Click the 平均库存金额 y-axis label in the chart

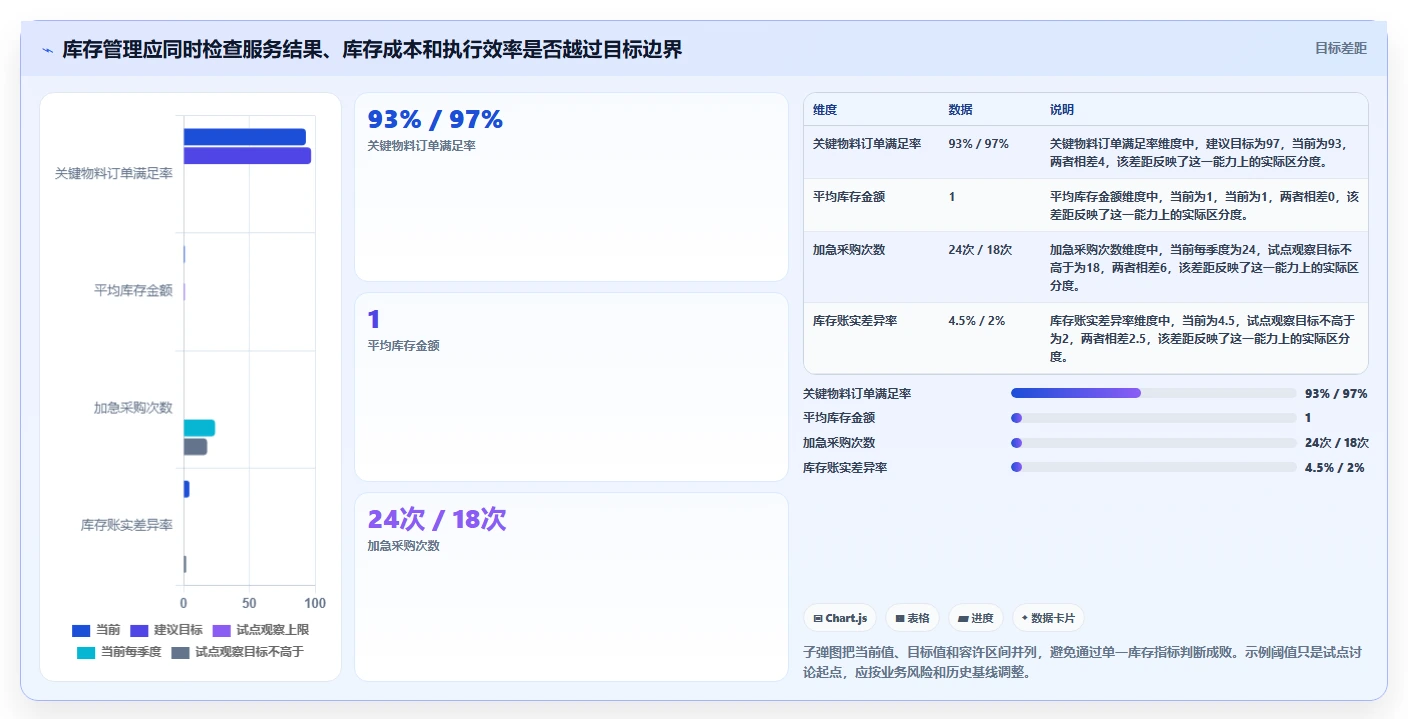133,291
